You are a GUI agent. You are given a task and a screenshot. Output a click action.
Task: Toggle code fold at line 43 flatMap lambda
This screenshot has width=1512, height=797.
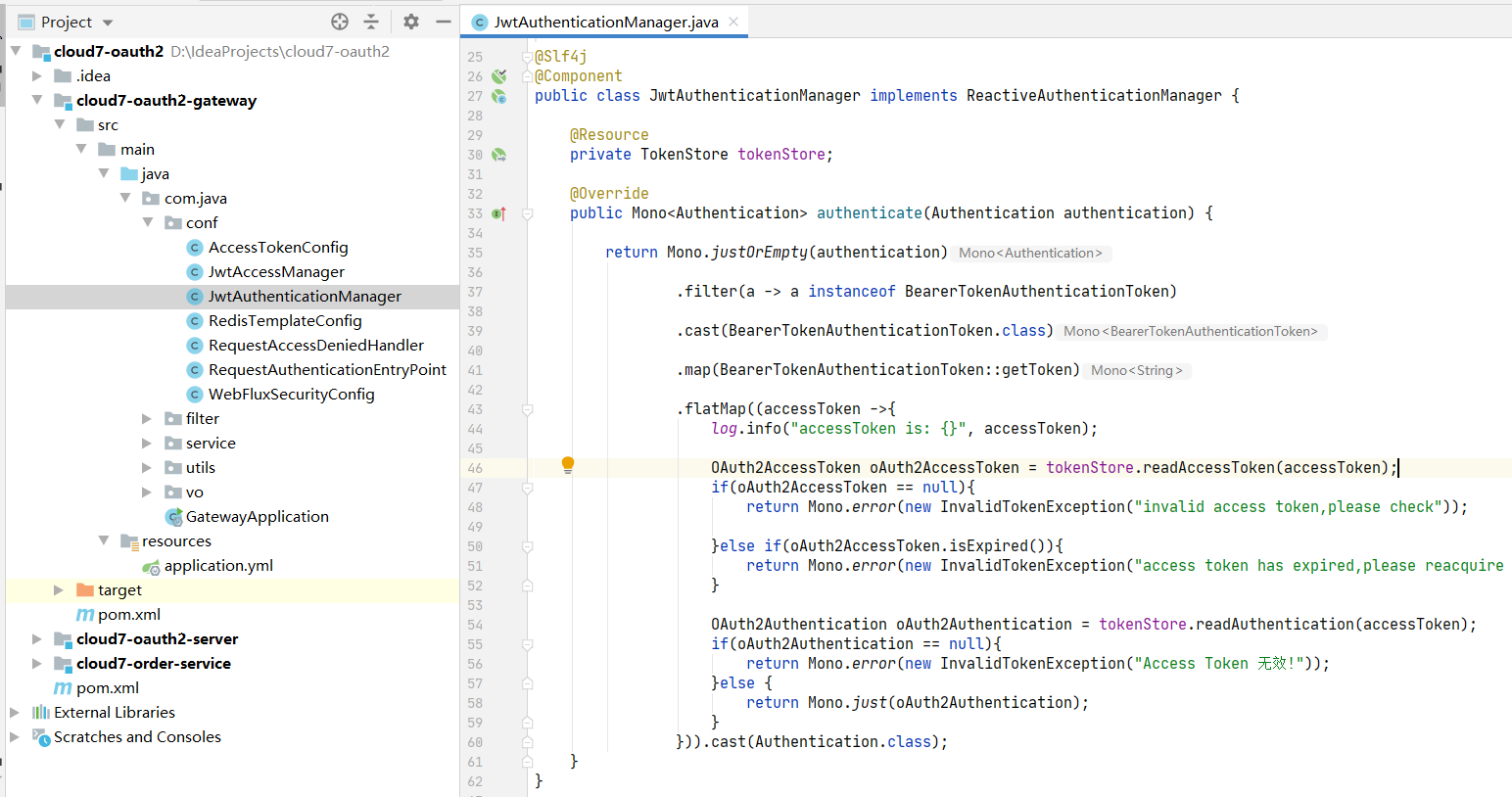527,409
